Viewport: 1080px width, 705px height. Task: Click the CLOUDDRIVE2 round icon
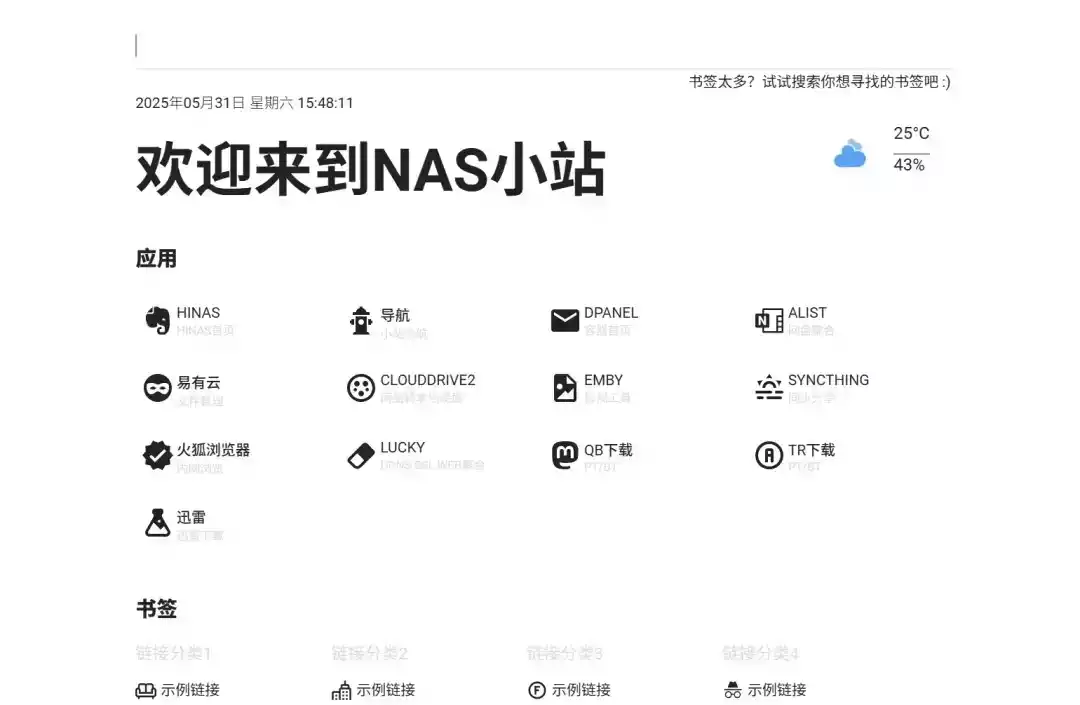361,388
